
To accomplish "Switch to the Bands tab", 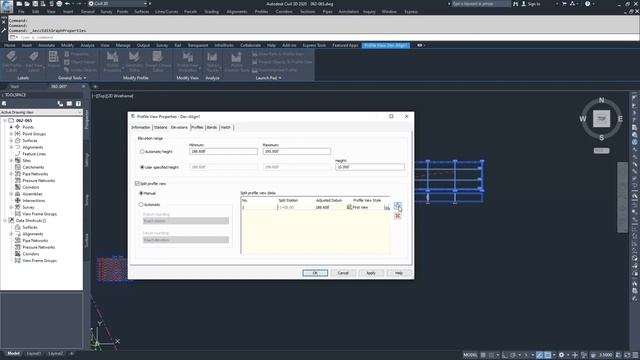I will [212, 127].
